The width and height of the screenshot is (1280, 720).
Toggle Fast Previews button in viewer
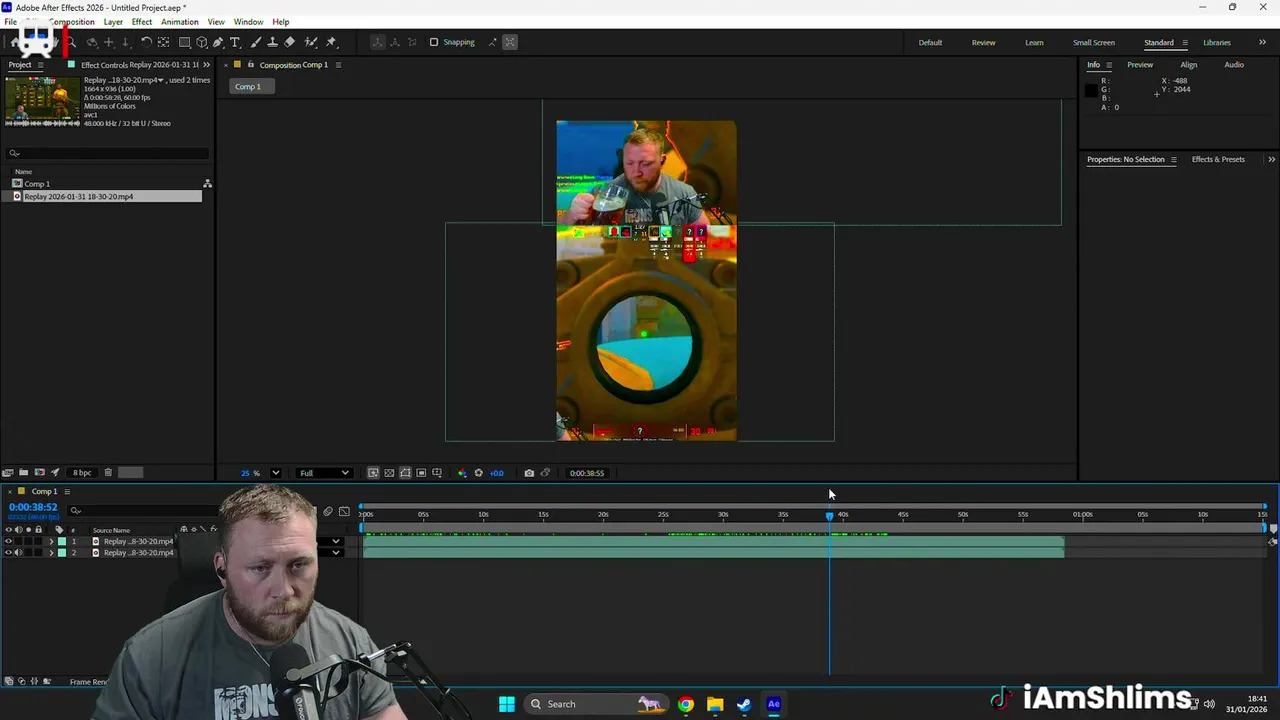(373, 473)
